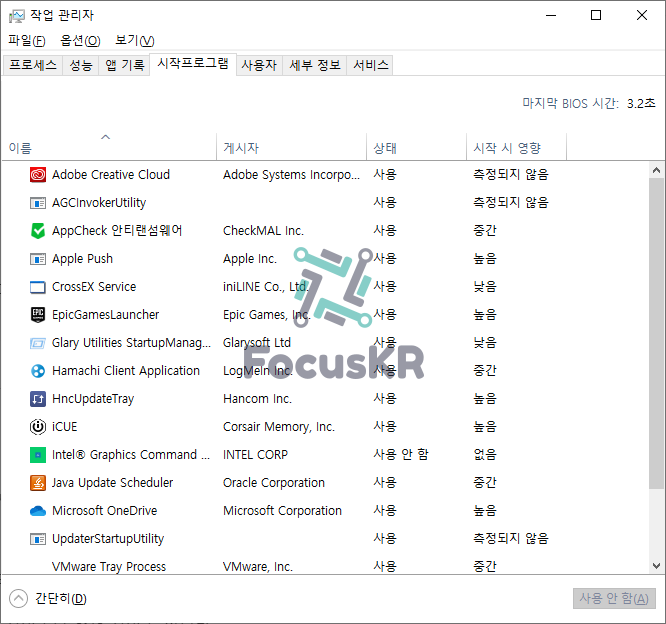Switch to the 성능 tab
This screenshot has width=666, height=624.
(x=81, y=65)
